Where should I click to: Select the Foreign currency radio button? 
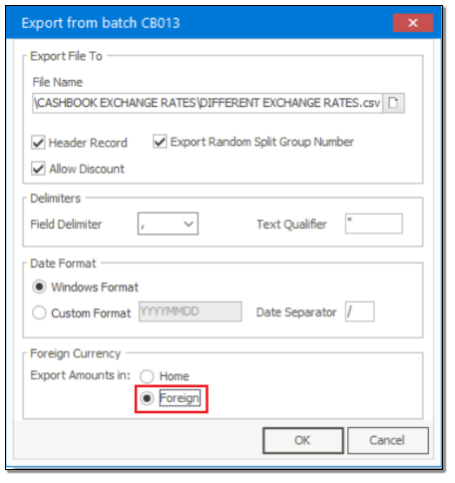(147, 398)
